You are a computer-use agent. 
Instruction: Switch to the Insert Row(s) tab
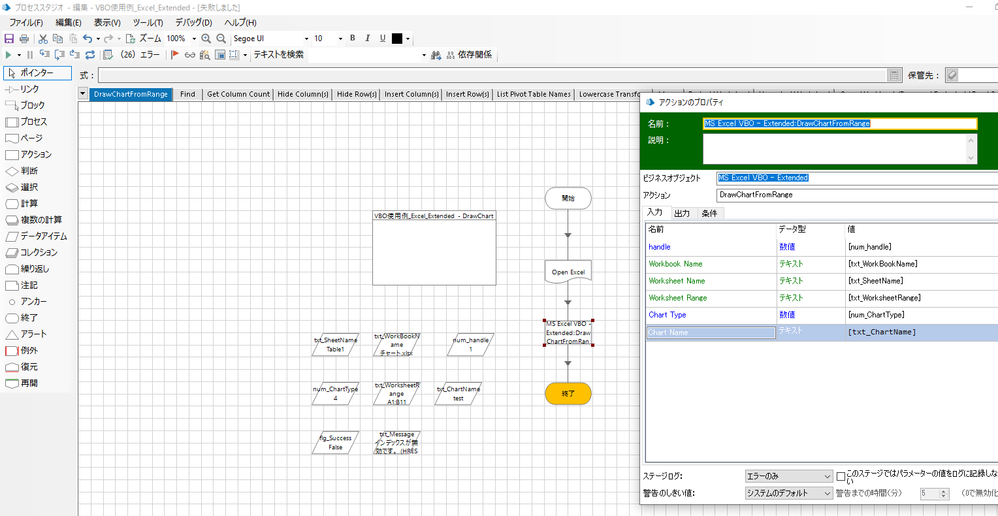pyautogui.click(x=467, y=94)
